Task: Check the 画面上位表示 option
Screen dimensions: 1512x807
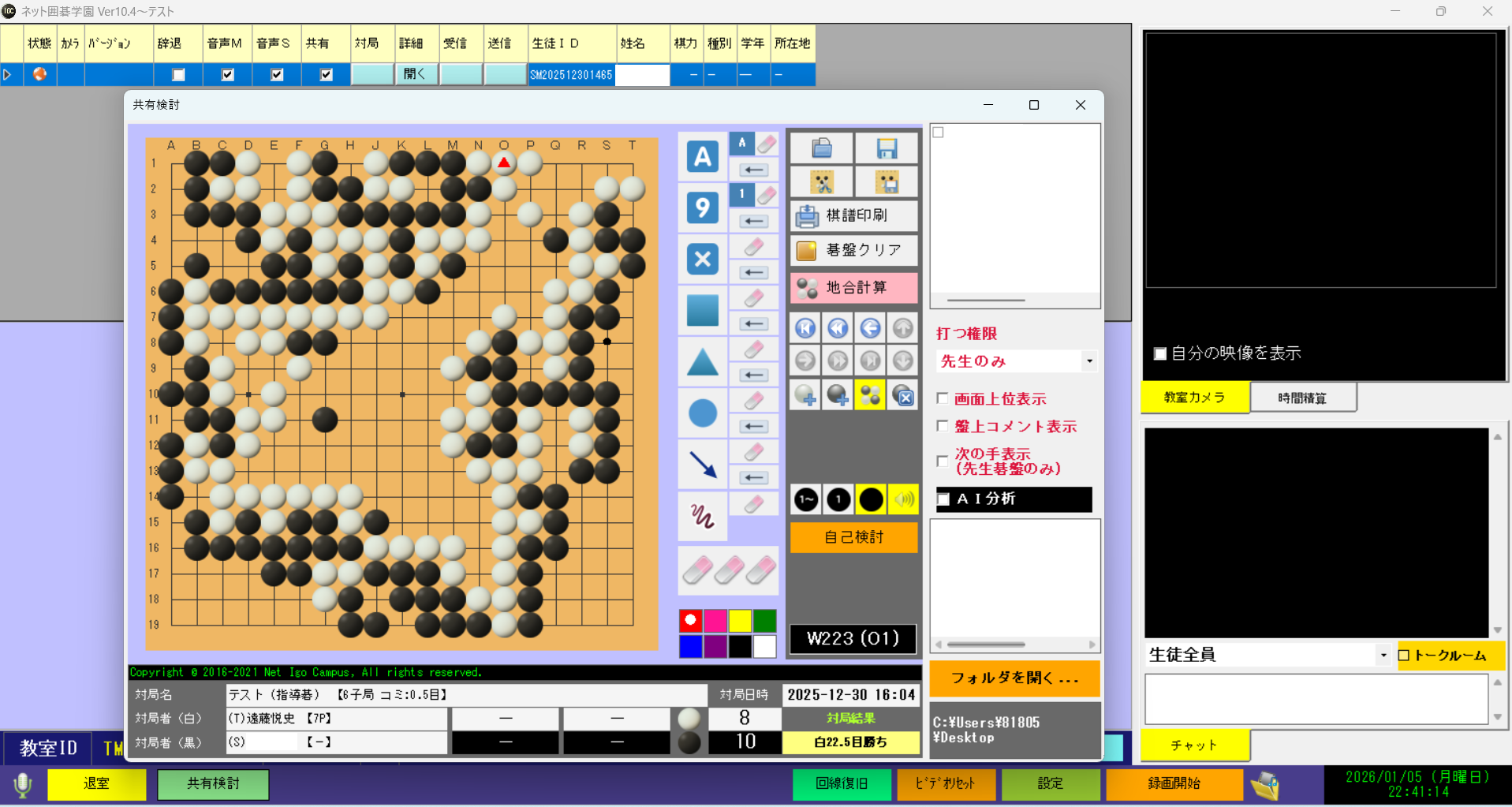Action: (943, 398)
